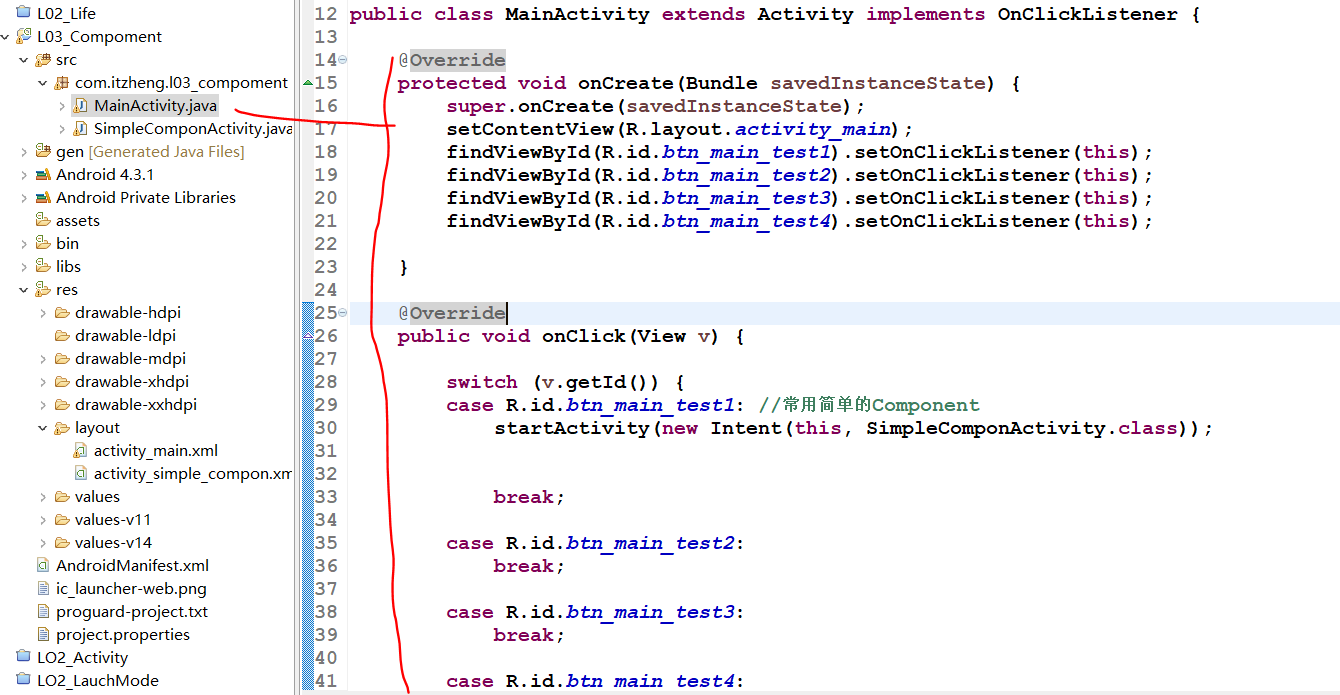Click the assets folder icon
This screenshot has width=1340, height=695.
43,220
